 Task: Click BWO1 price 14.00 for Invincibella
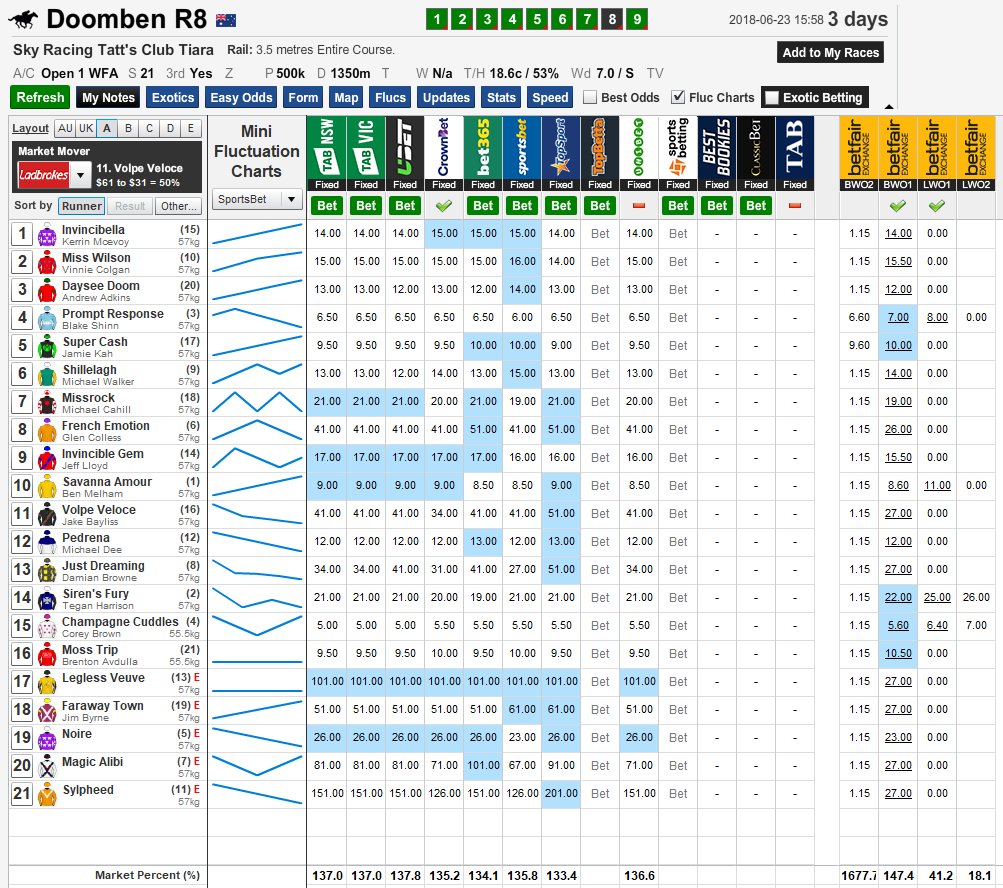pyautogui.click(x=898, y=234)
